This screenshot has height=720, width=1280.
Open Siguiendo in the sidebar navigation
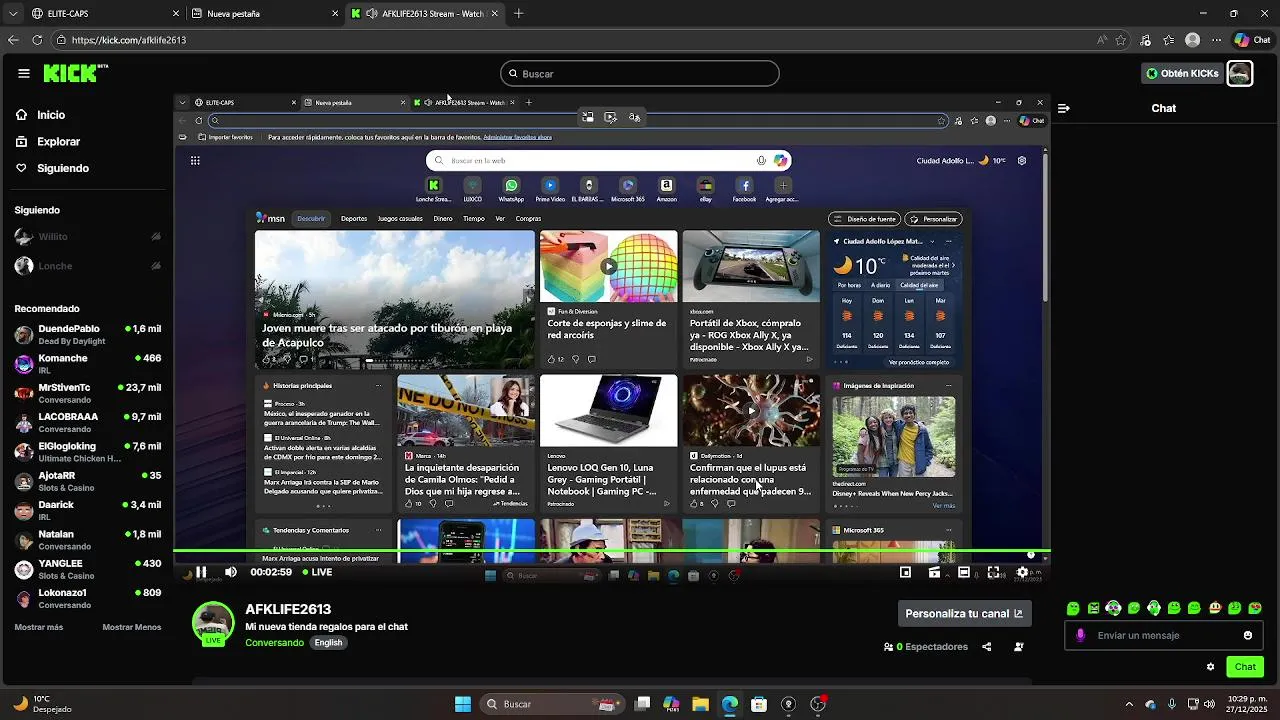point(62,168)
